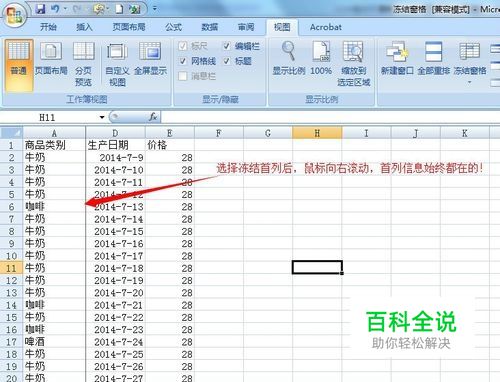Open the Formulas (公式) tab
Image resolution: width=500 pixels, height=382 pixels.
[x=173, y=27]
